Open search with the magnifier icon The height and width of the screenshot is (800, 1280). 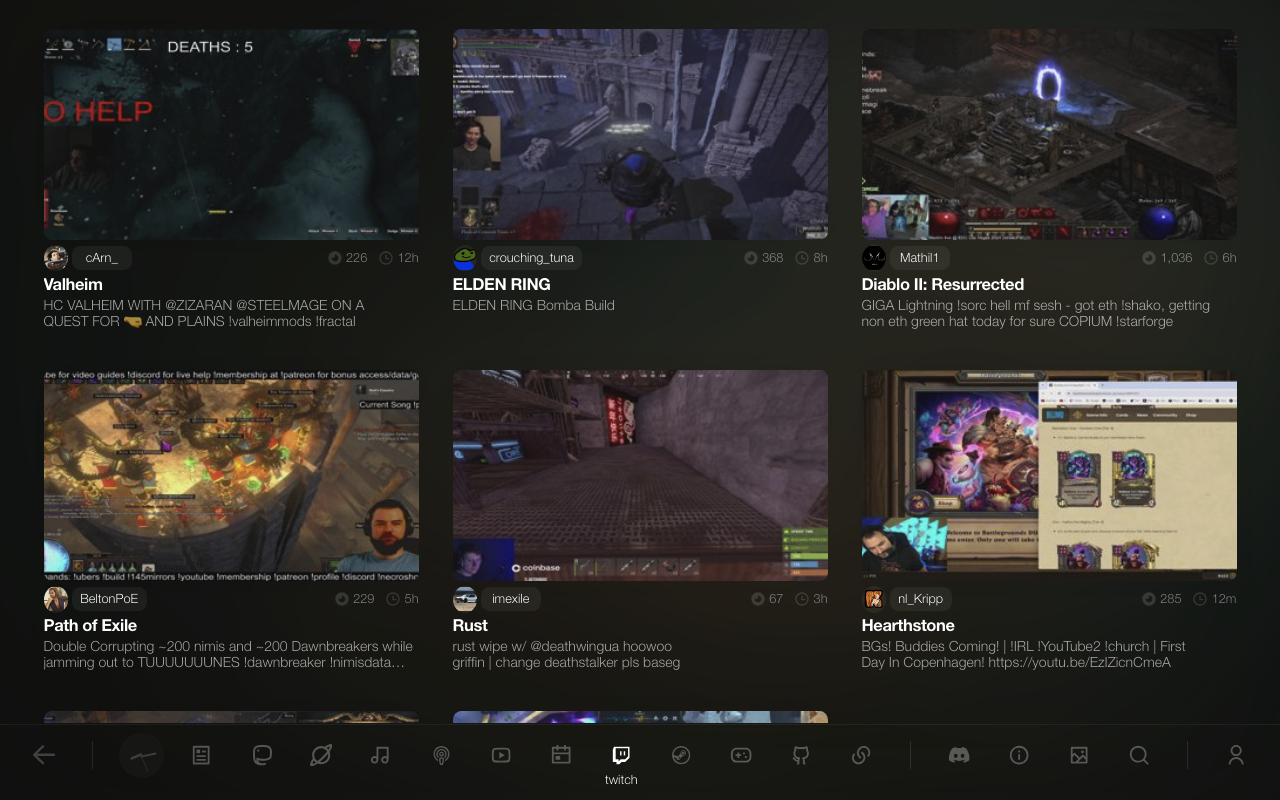pos(1139,755)
